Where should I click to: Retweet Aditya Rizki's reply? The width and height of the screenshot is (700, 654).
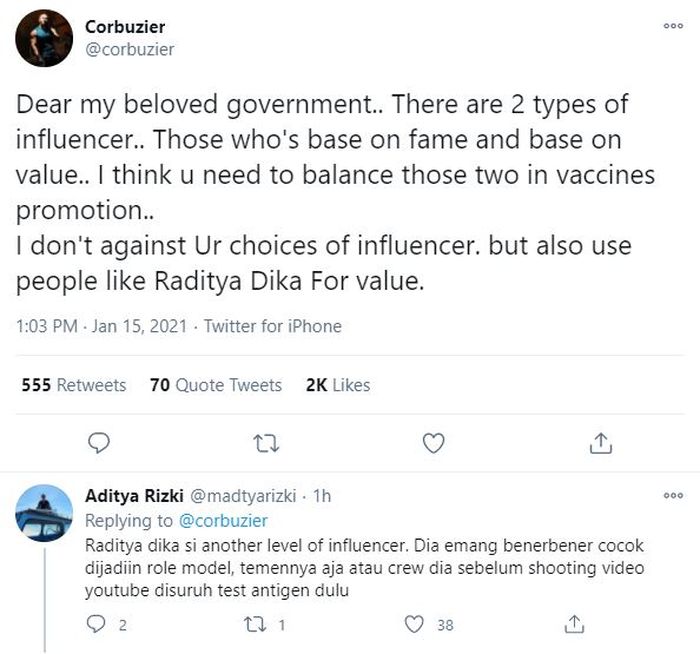(255, 624)
